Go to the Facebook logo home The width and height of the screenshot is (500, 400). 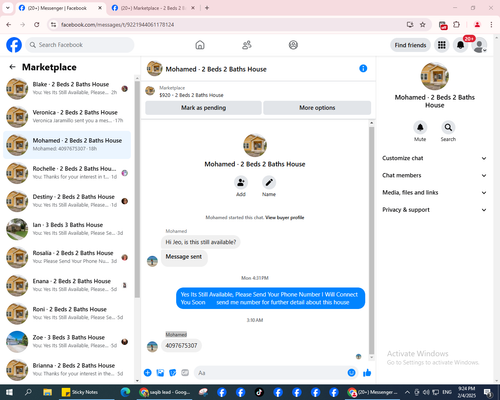[x=14, y=45]
